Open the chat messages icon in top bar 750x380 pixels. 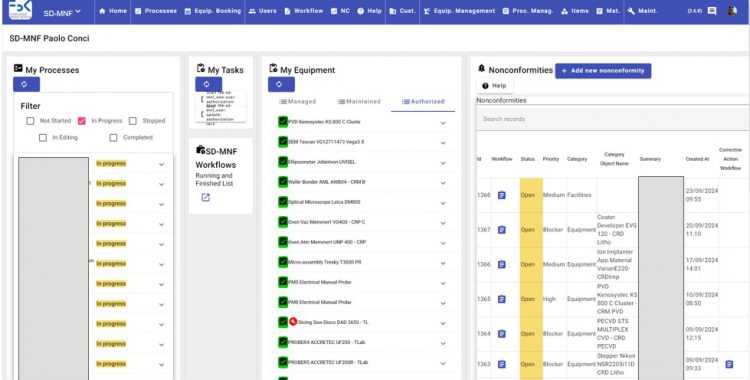[712, 11]
